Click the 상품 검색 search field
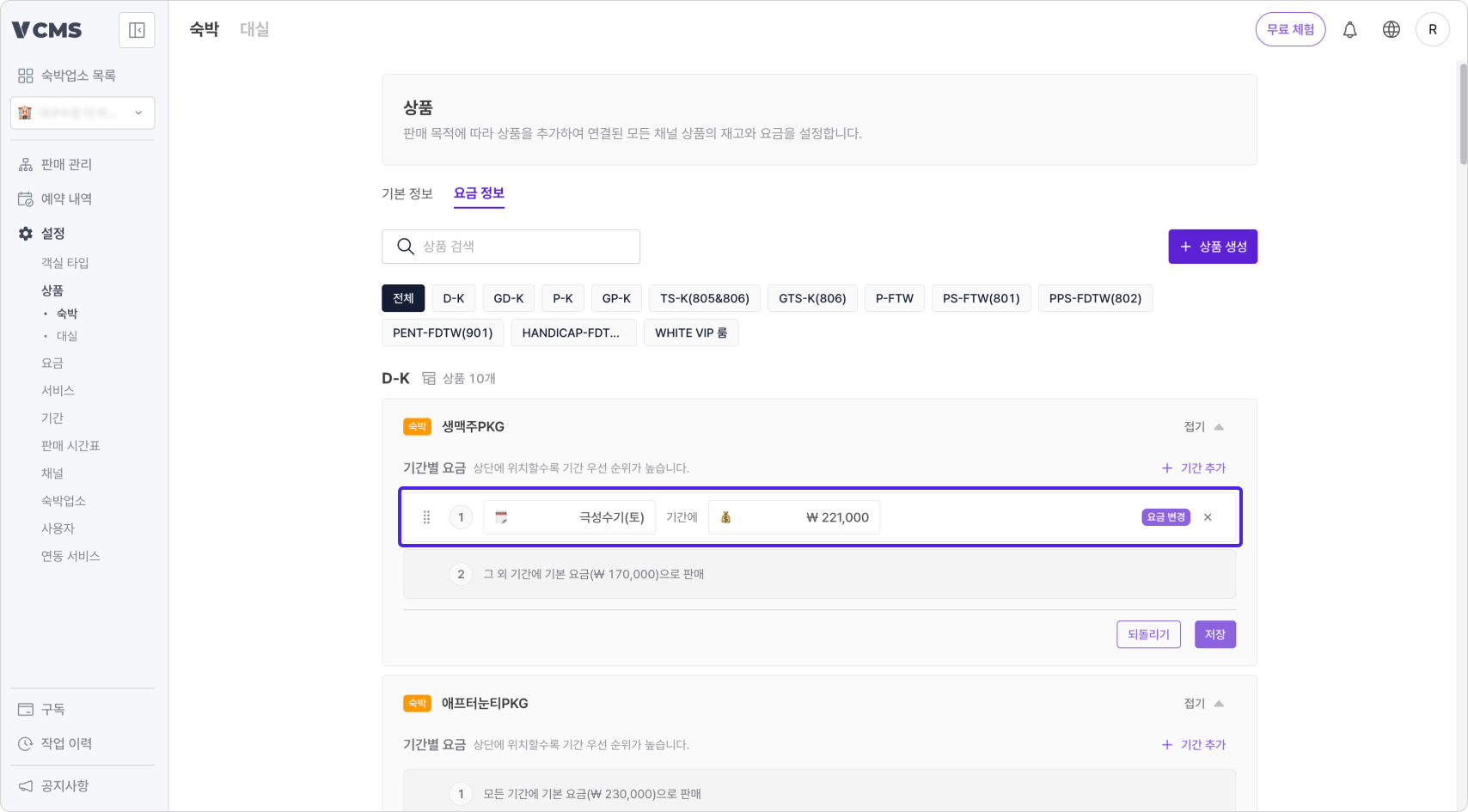The width and height of the screenshot is (1468, 812). click(x=511, y=247)
